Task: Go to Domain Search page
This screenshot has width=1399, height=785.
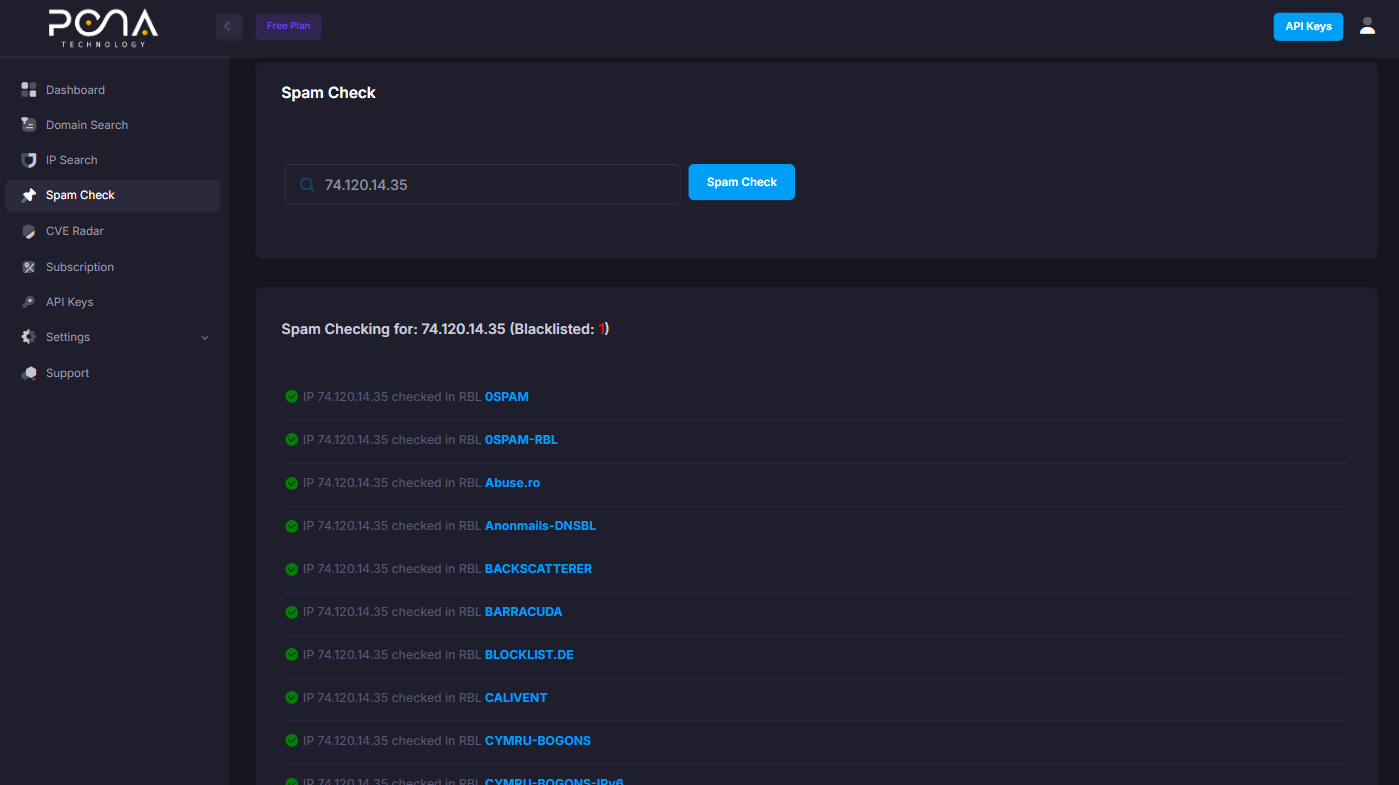Action: point(113,125)
